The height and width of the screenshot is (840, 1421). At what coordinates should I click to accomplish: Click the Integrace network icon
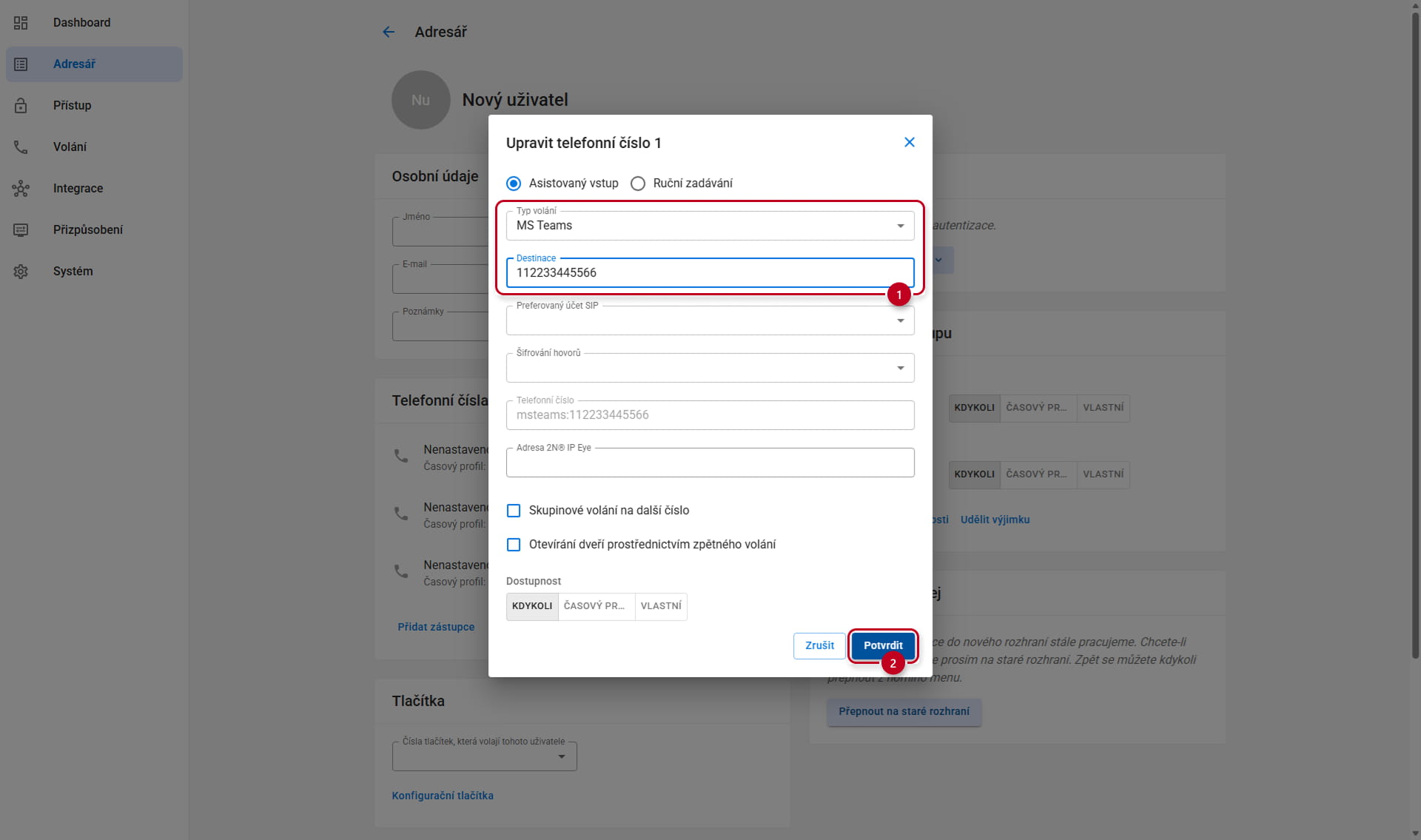point(21,189)
